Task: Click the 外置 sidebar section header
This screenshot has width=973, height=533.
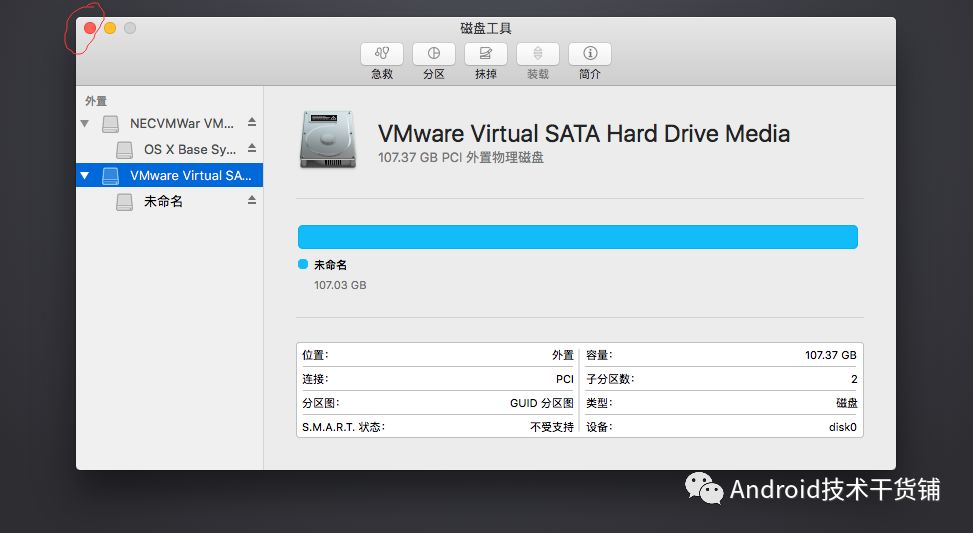Action: click(x=96, y=101)
